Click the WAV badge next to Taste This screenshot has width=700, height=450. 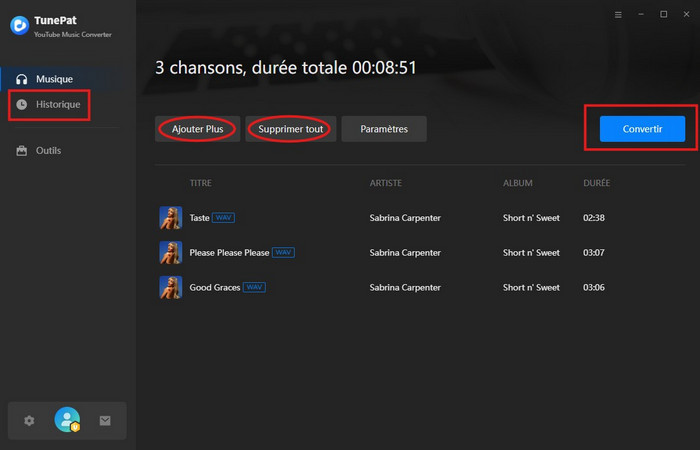(x=222, y=218)
